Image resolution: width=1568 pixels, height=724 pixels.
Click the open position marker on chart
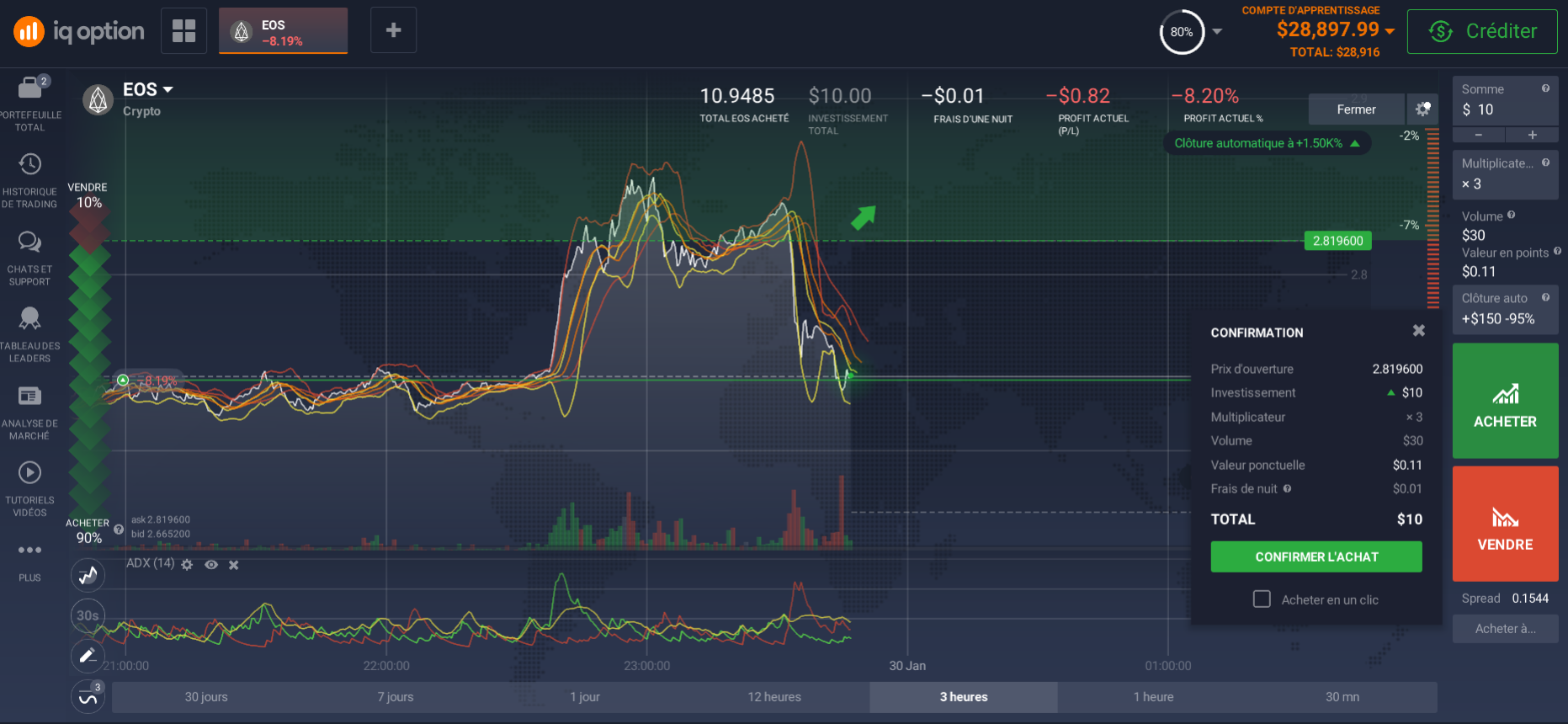click(x=123, y=380)
